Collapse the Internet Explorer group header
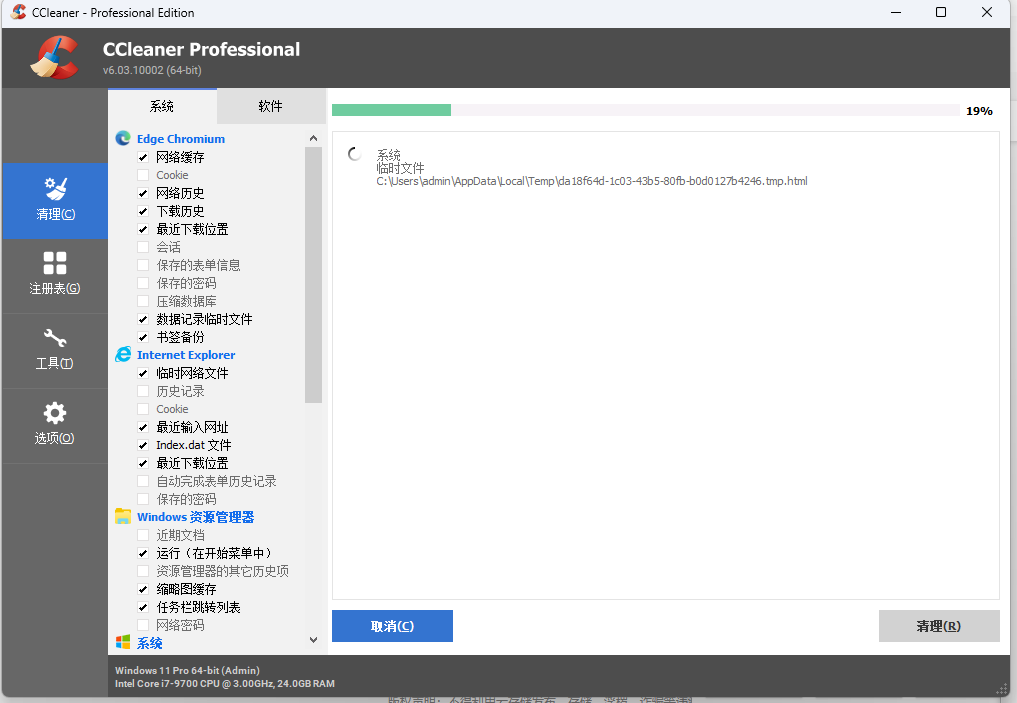This screenshot has width=1017, height=703. pyautogui.click(x=186, y=355)
